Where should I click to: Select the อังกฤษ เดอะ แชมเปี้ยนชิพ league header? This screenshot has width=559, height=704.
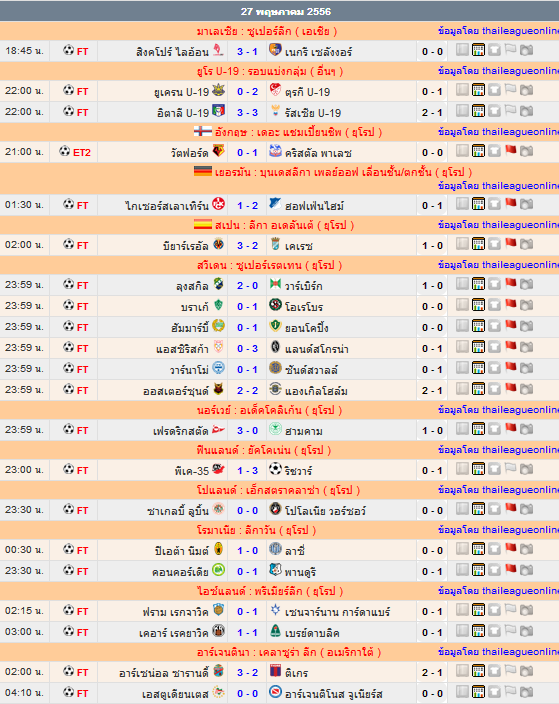[288, 132]
